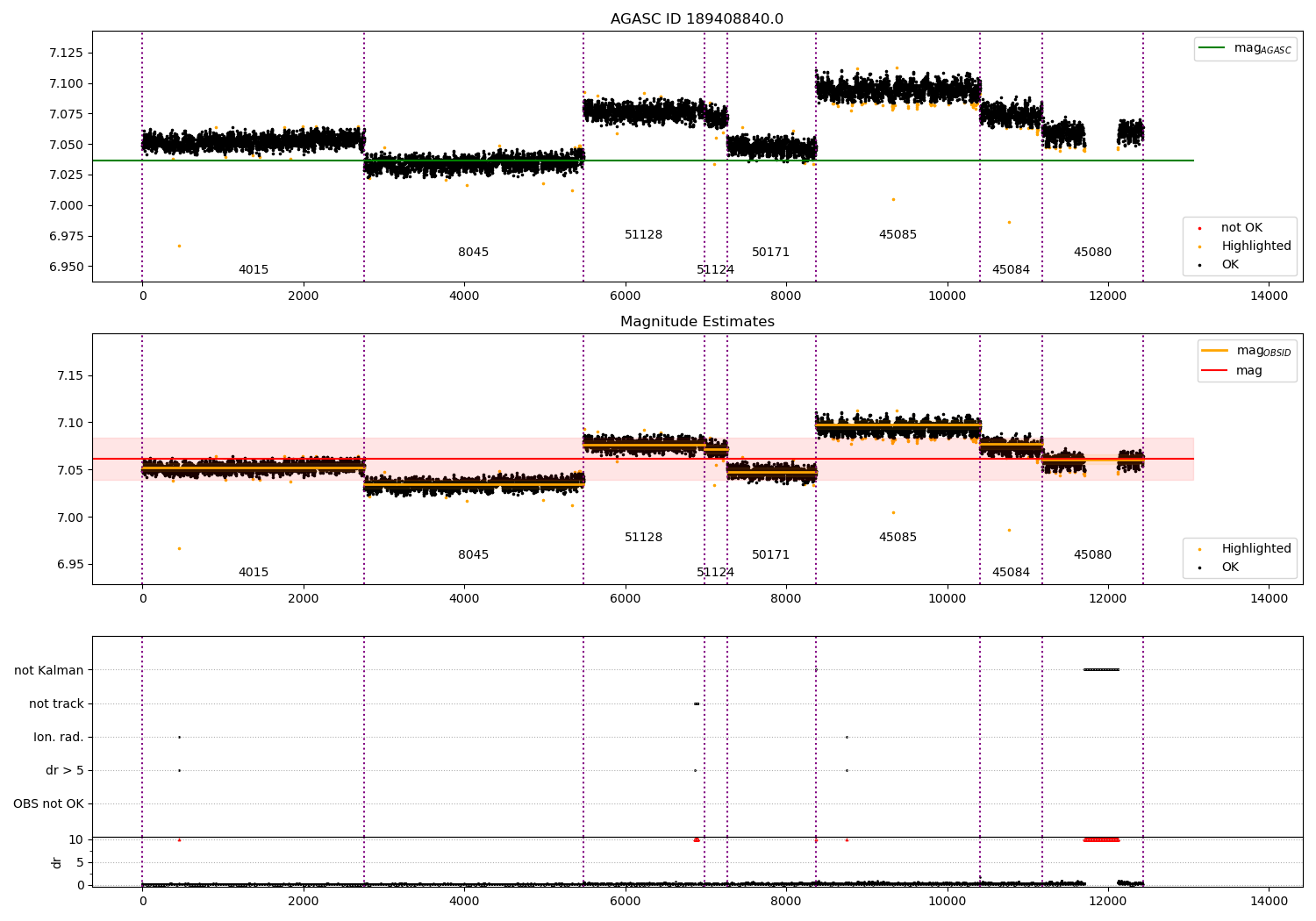Click the 14000 x-tick under bottom plot
The image size is (1316, 921).
click(1269, 901)
